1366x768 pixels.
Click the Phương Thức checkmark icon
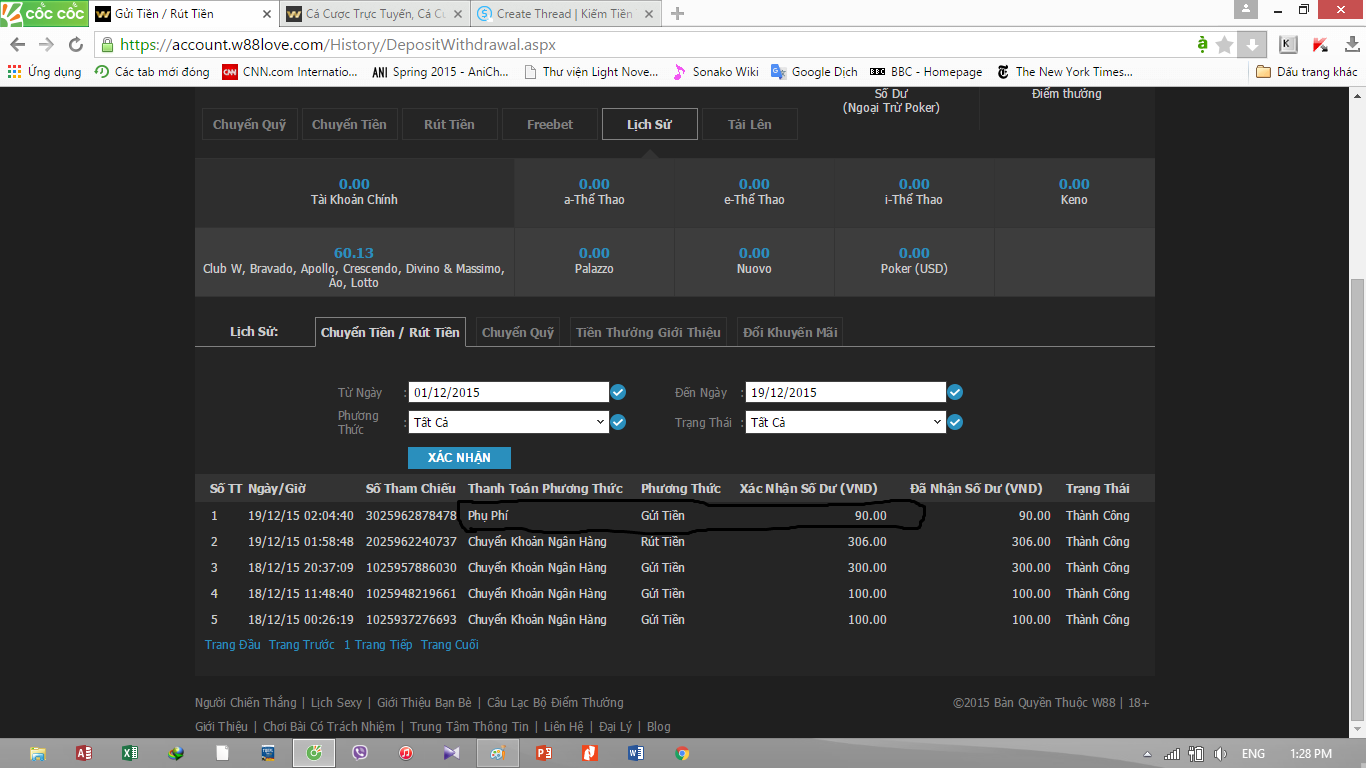[x=618, y=422]
